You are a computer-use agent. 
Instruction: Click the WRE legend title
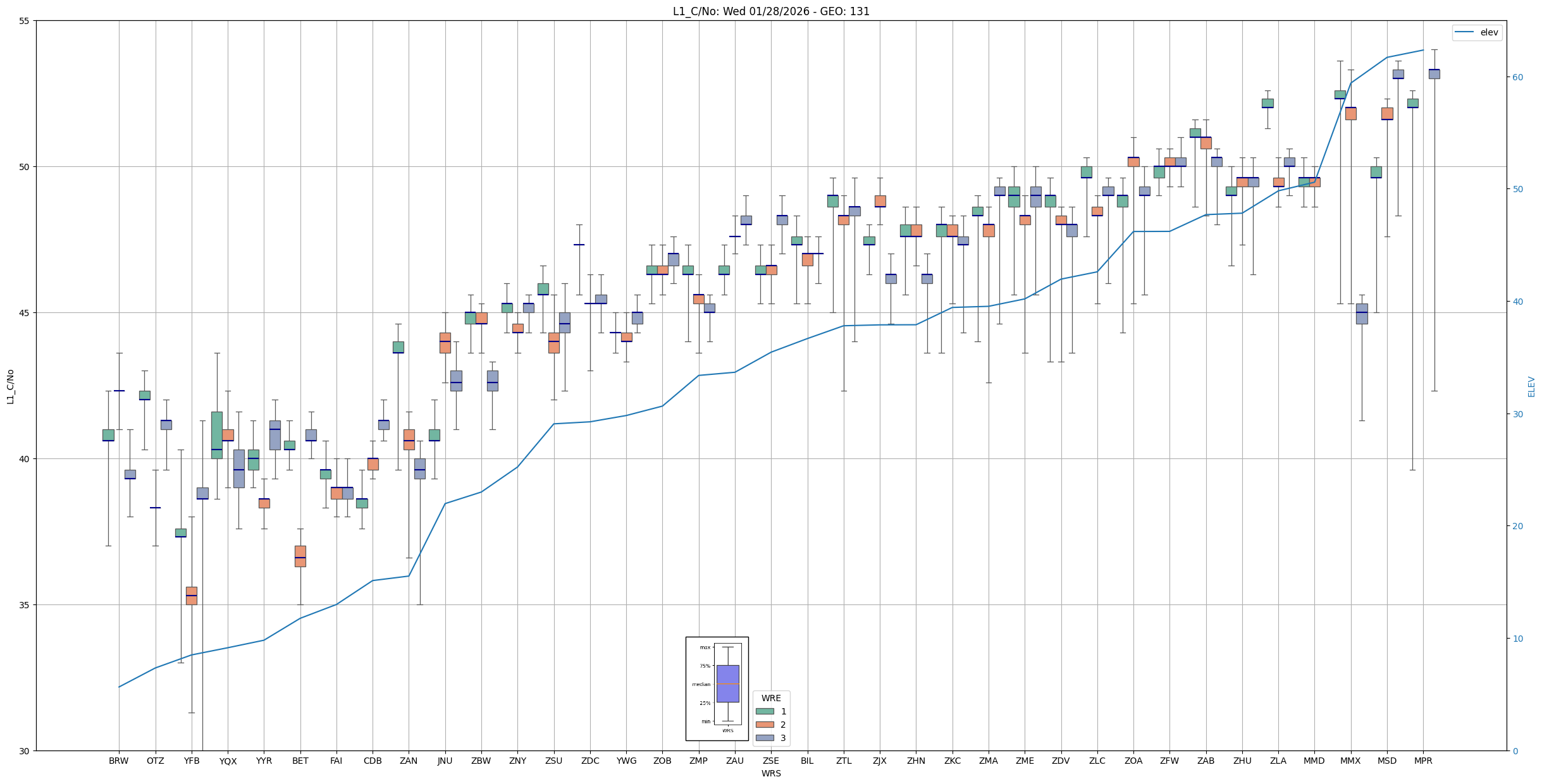pos(770,698)
